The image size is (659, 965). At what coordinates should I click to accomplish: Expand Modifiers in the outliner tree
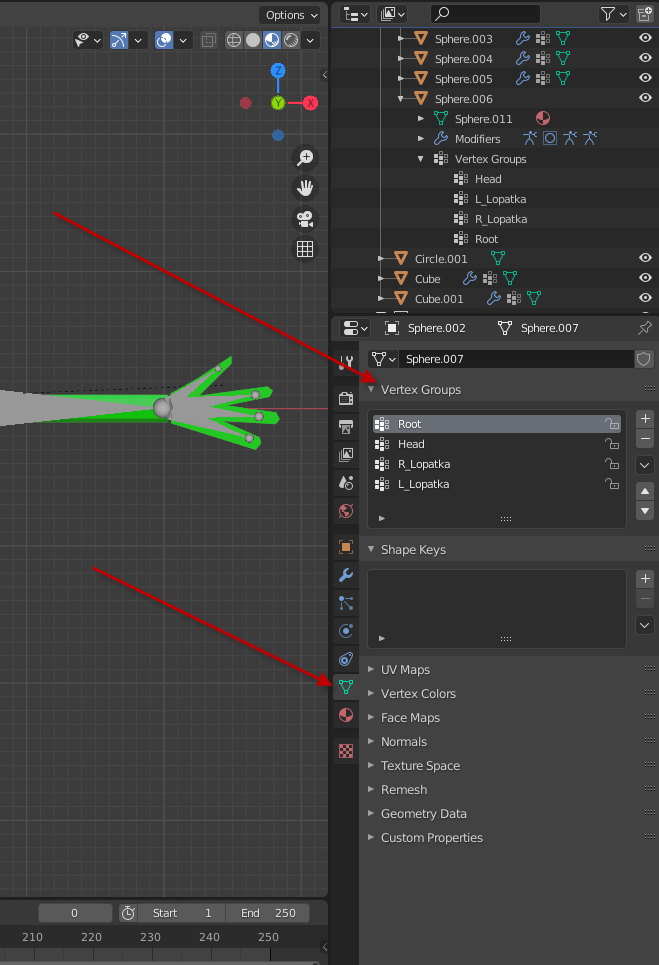pyautogui.click(x=421, y=138)
